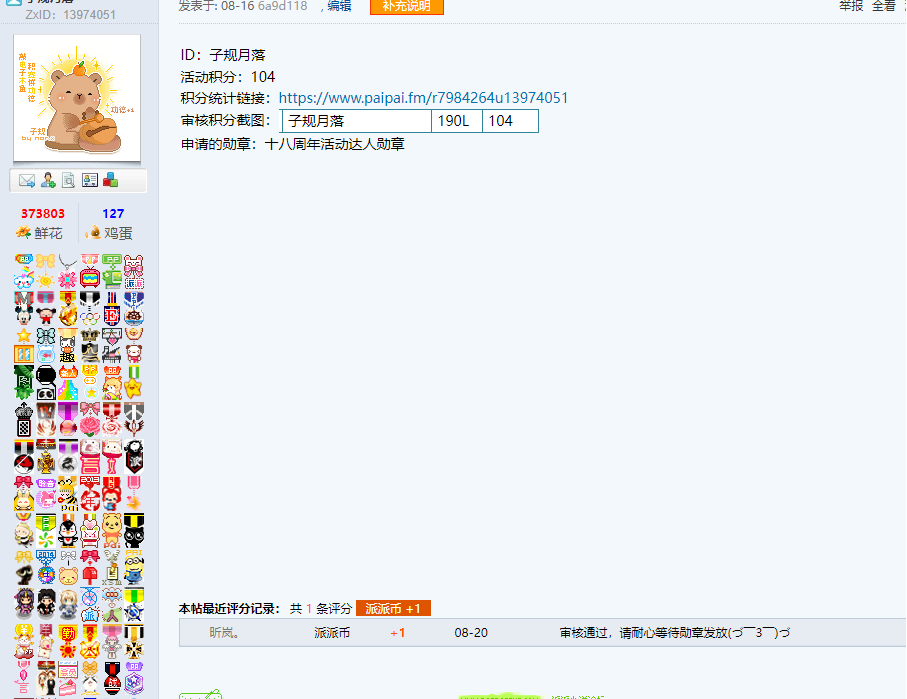The height and width of the screenshot is (699, 907).
Task: Click the Olympic rings medal
Action: point(90,308)
